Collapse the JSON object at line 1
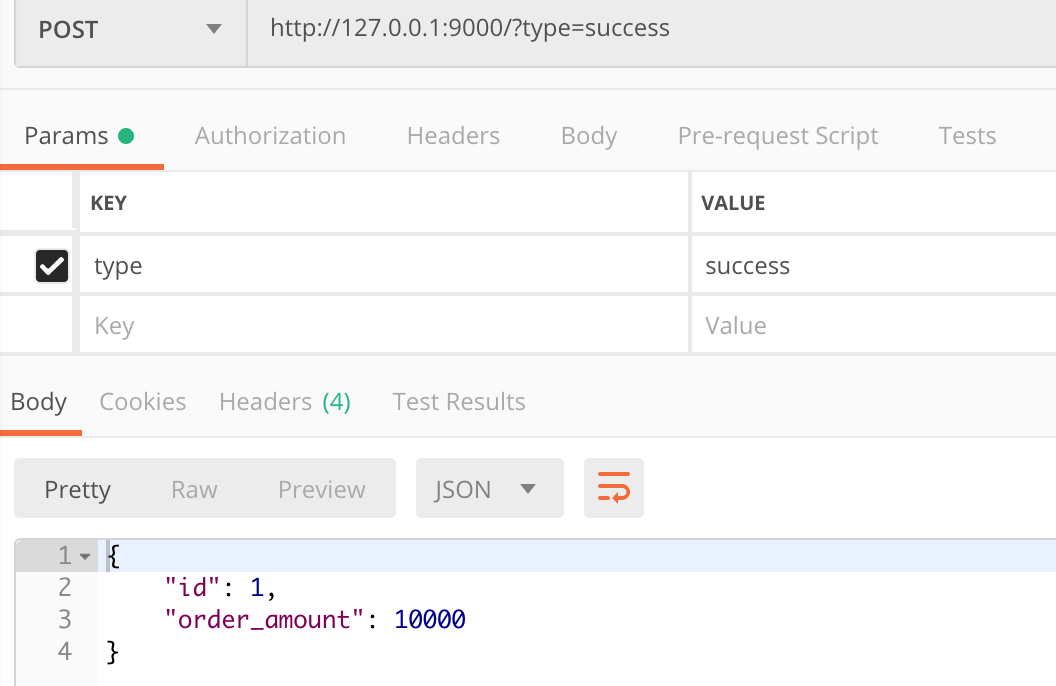 [x=85, y=556]
